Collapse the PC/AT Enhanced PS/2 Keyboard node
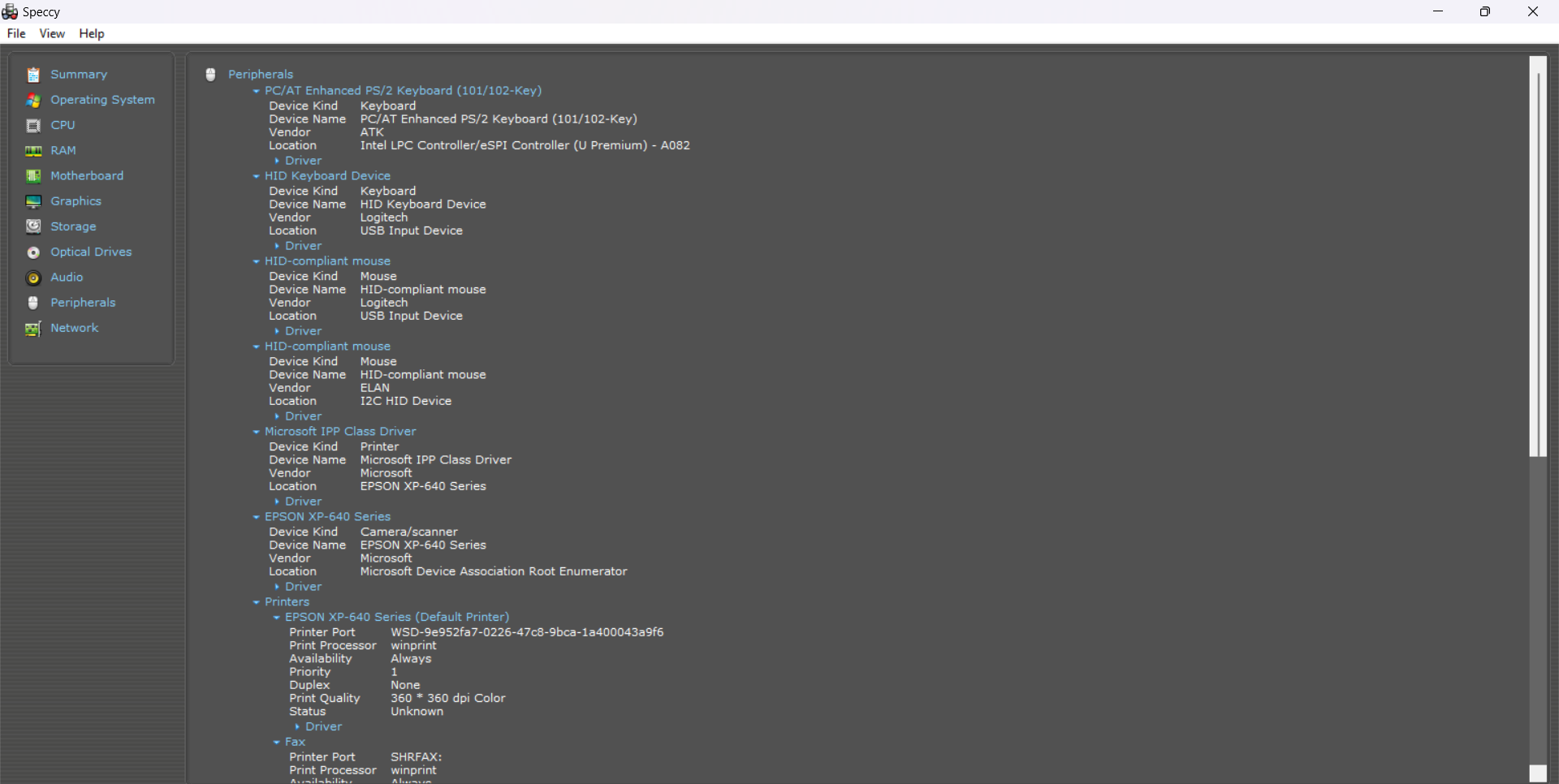The image size is (1559, 784). point(257,91)
